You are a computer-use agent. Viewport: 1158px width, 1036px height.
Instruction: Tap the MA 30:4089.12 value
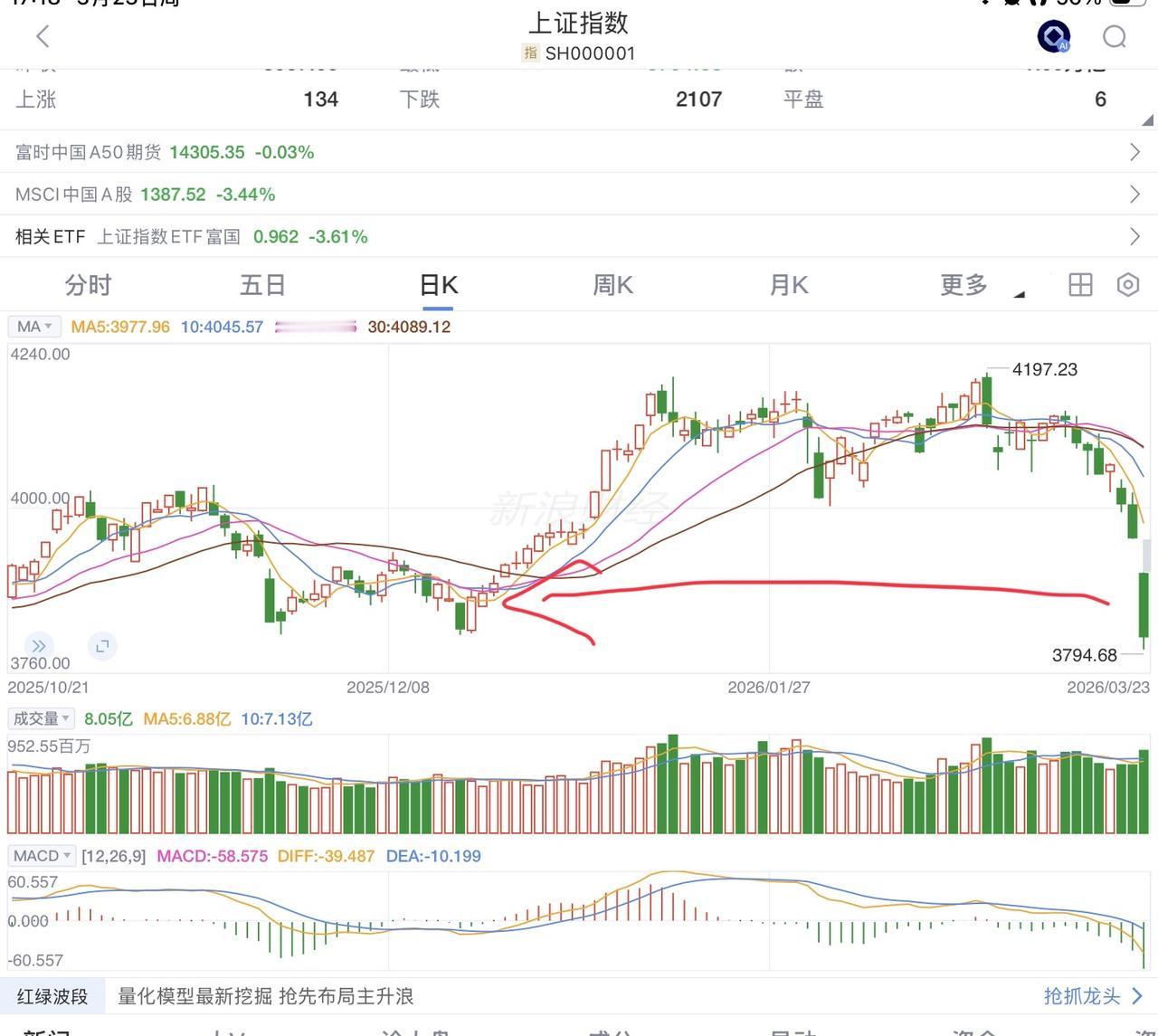click(409, 327)
